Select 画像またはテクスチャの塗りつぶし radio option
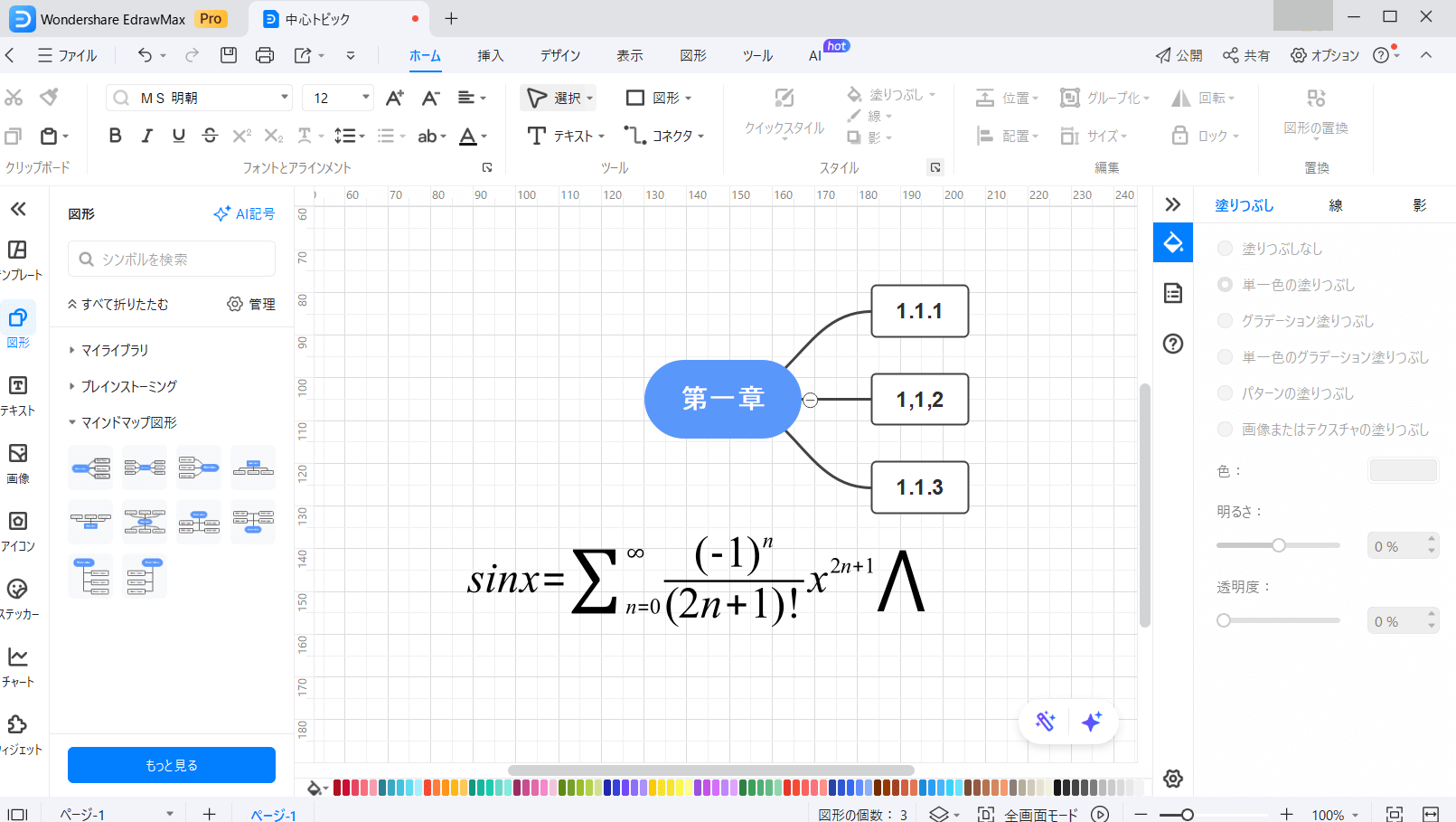 [x=1226, y=430]
